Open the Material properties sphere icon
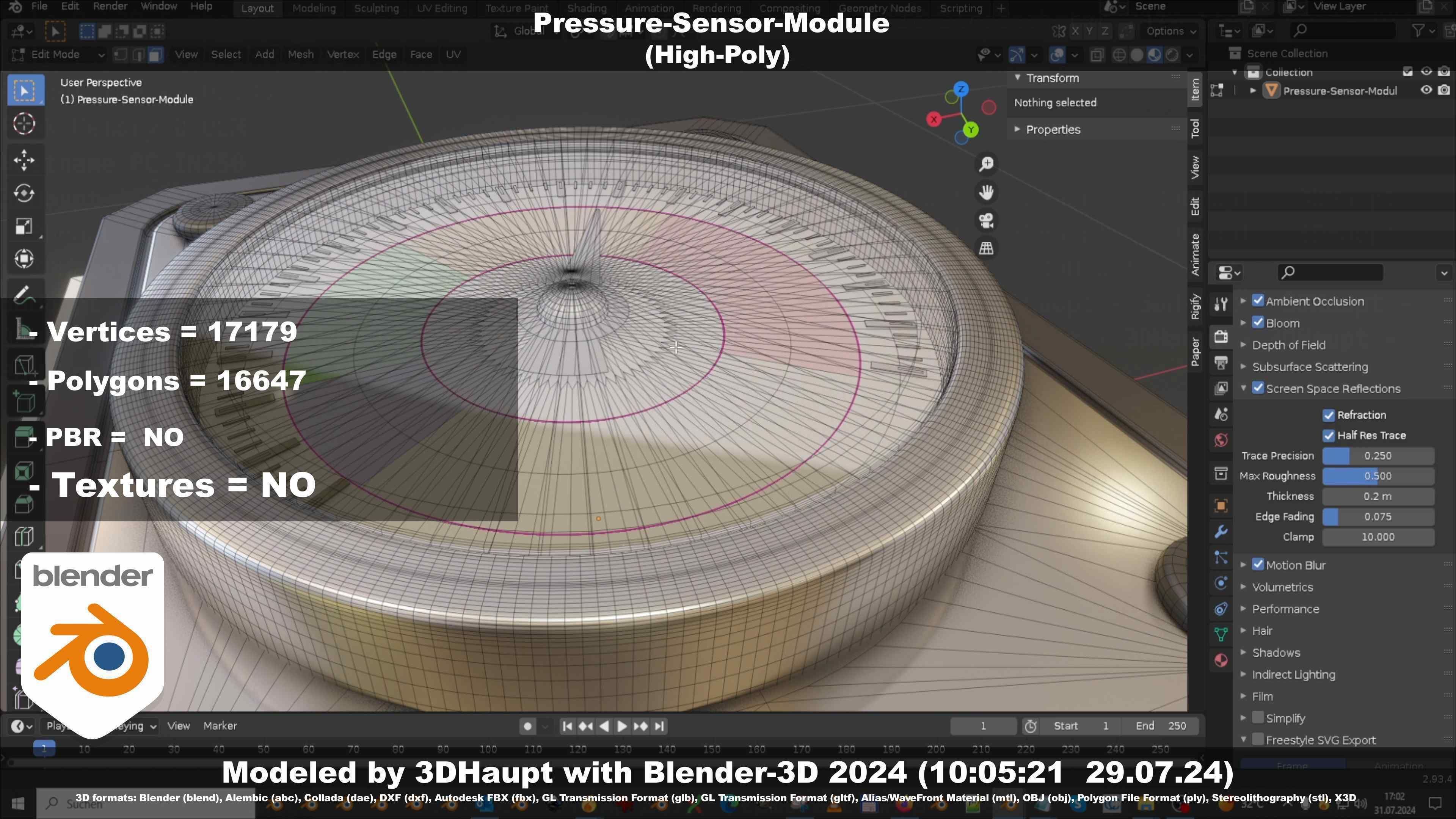The image size is (1456, 819). pyautogui.click(x=1221, y=660)
